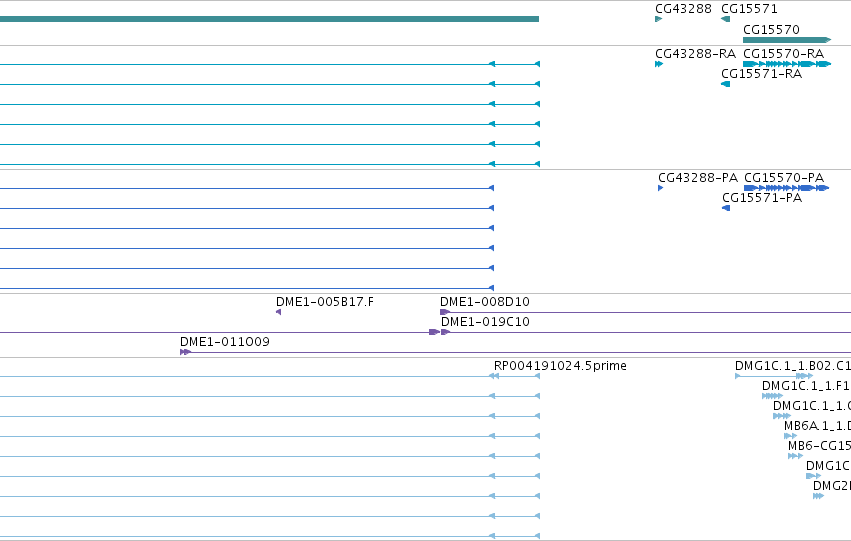Click the DME1-019C10 alignment label
This screenshot has width=851, height=541.
(485, 322)
